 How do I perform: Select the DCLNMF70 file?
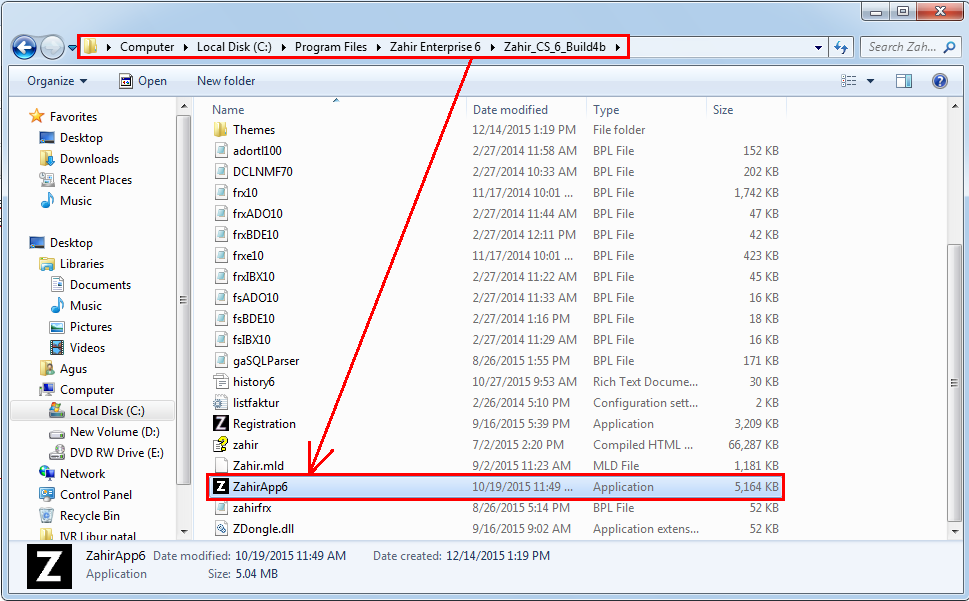pos(262,172)
